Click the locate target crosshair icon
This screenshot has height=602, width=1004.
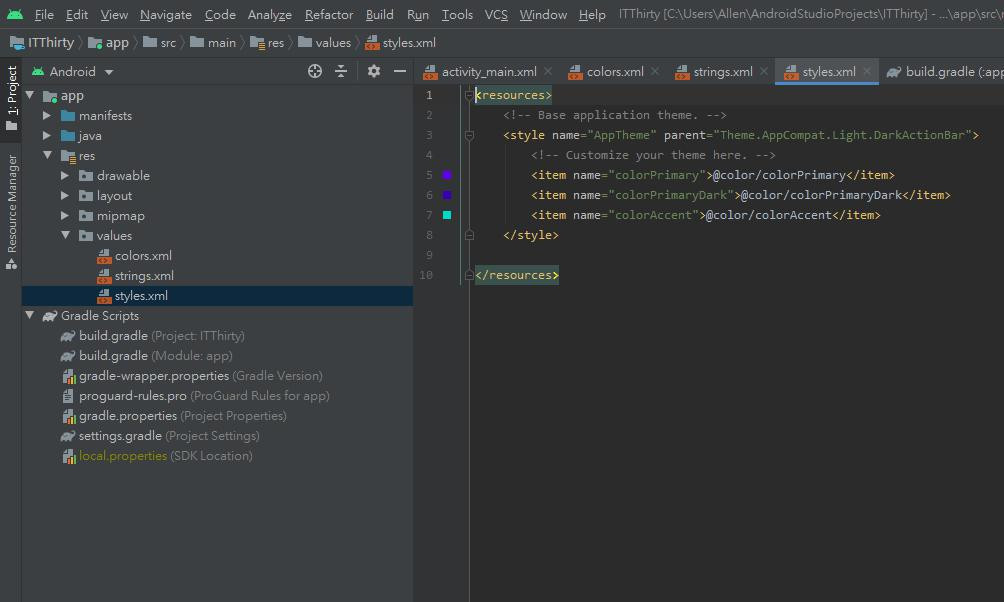pyautogui.click(x=315, y=71)
